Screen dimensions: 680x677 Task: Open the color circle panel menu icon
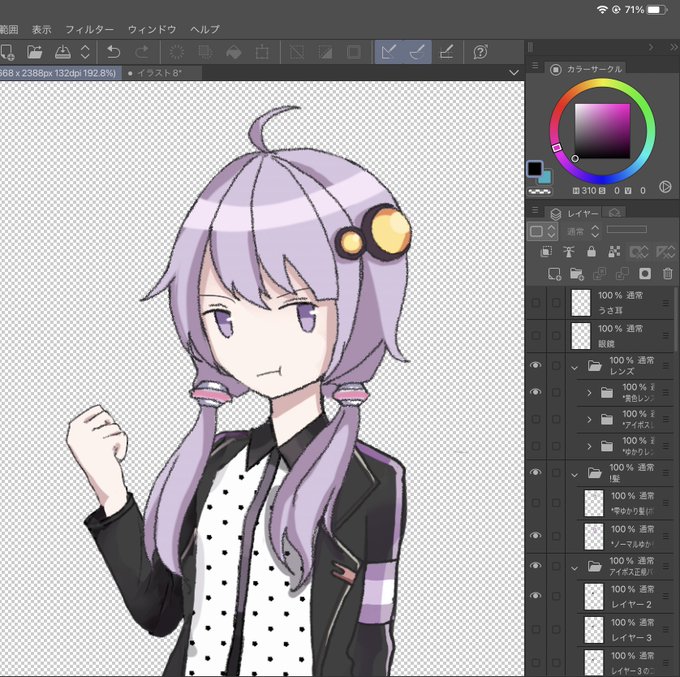tap(535, 65)
